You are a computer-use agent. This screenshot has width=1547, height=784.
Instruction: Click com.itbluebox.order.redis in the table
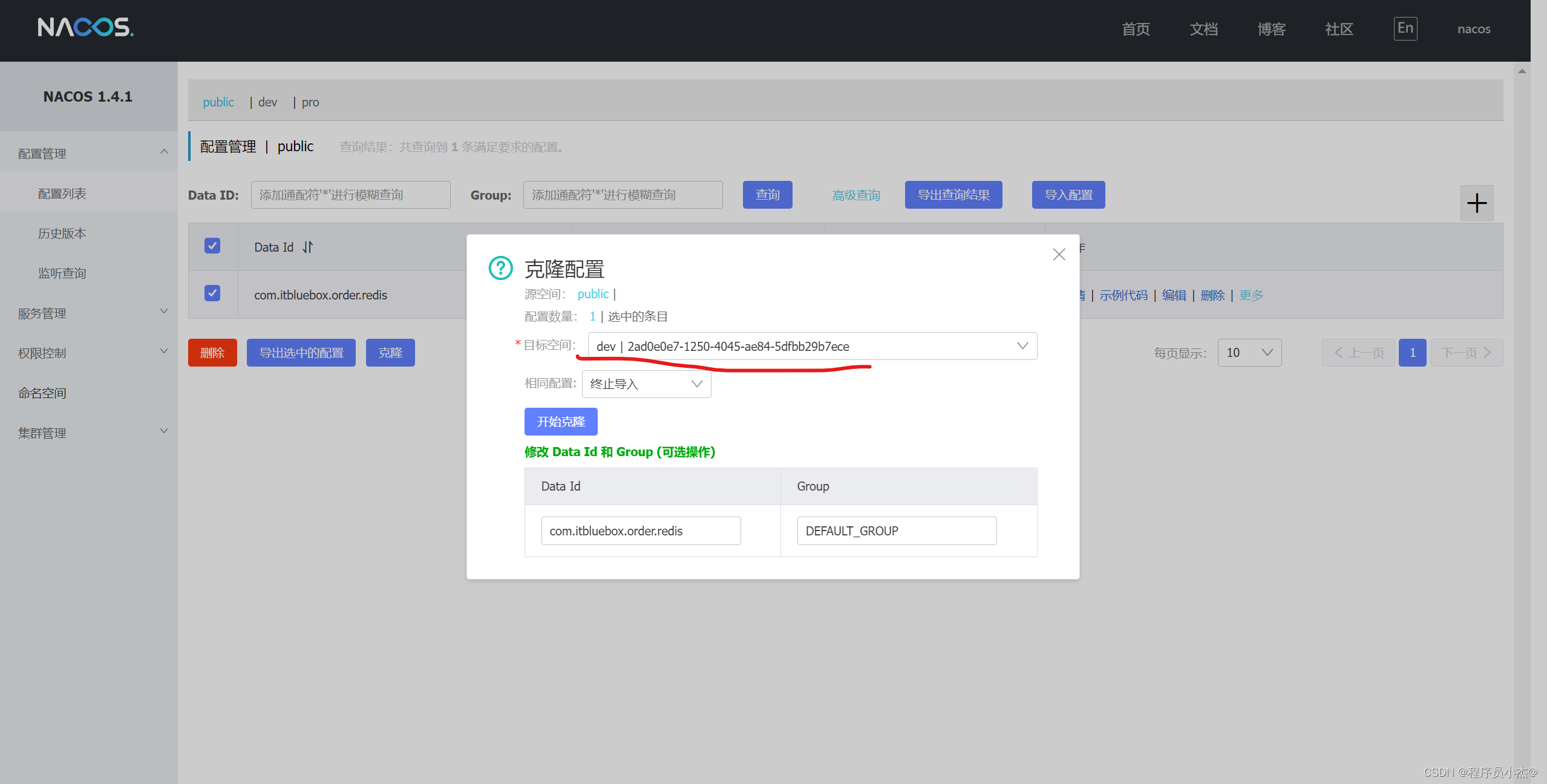point(321,295)
